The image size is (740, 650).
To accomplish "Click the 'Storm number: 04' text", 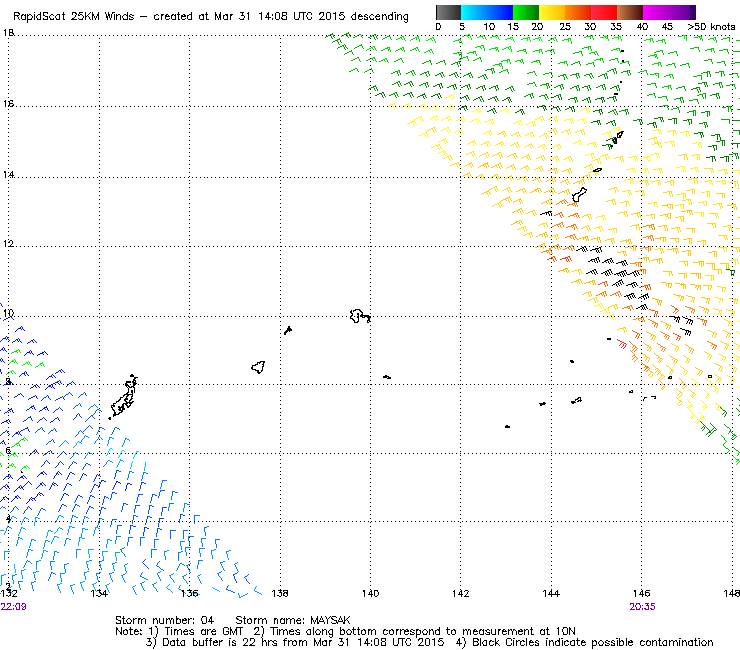I will (x=165, y=620).
